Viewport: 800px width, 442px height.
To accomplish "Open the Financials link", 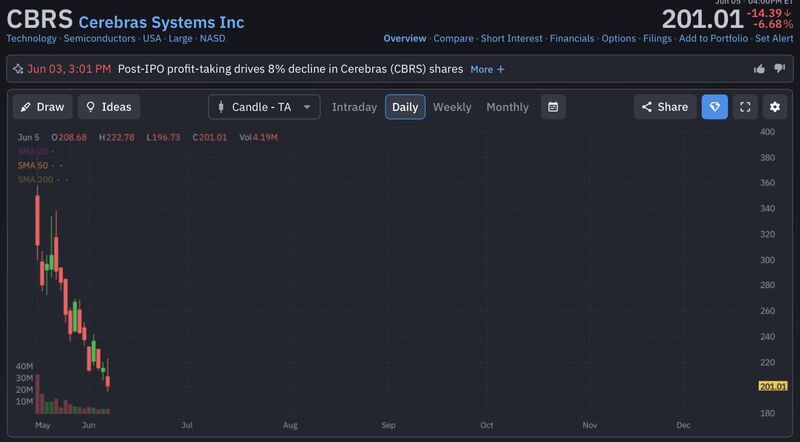I will (x=572, y=38).
